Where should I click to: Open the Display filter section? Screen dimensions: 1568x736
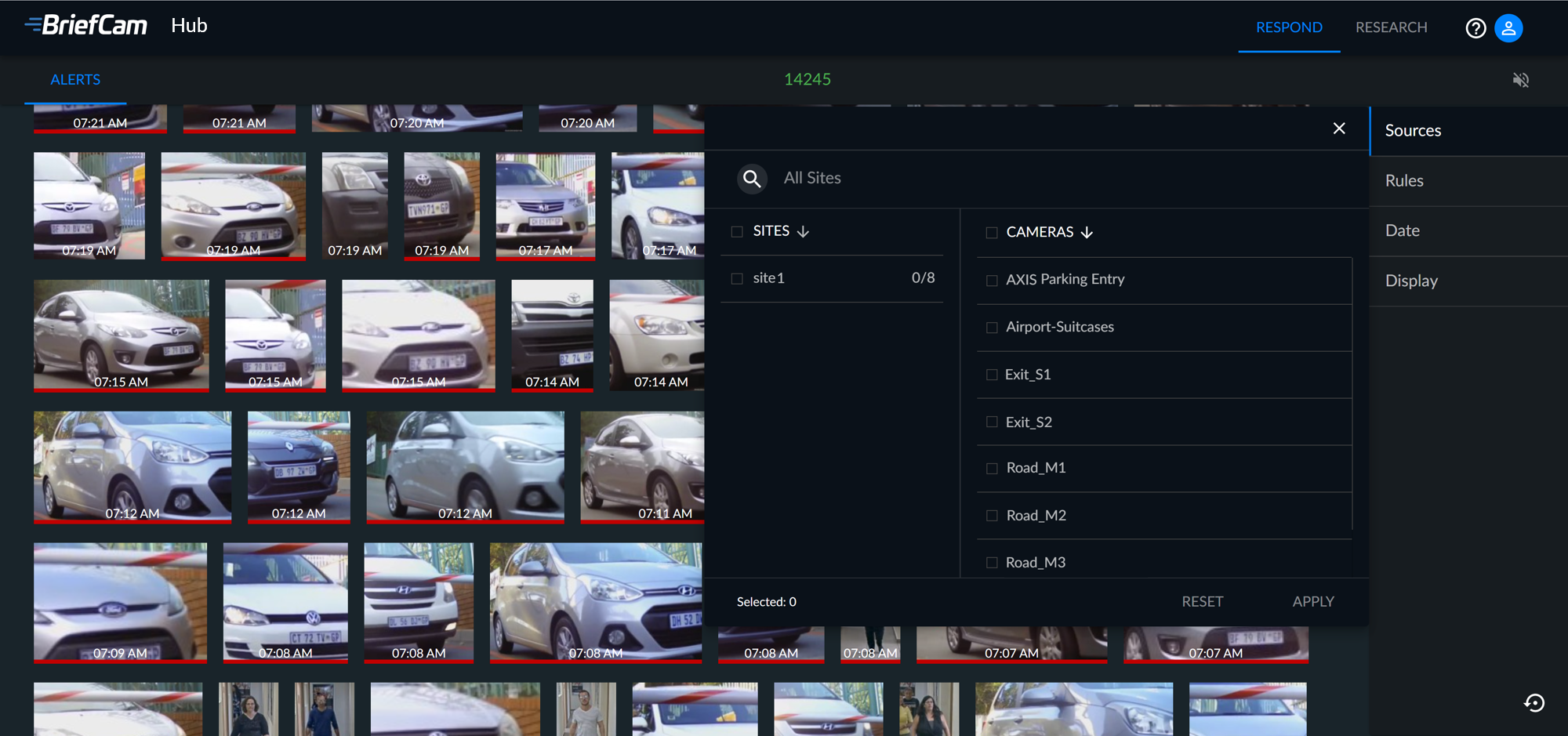(1468, 281)
